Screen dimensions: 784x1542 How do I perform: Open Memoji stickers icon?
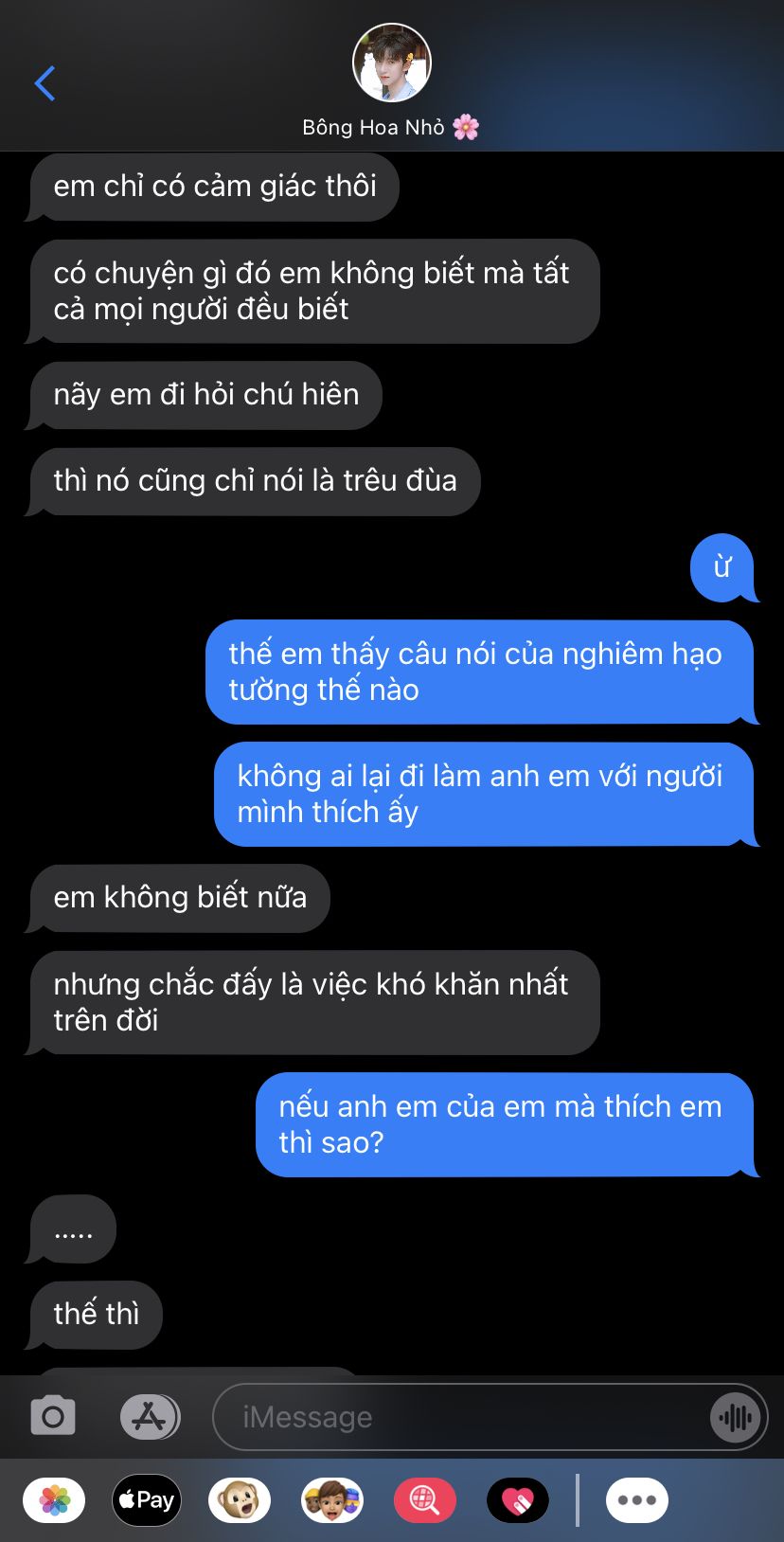(x=331, y=1500)
